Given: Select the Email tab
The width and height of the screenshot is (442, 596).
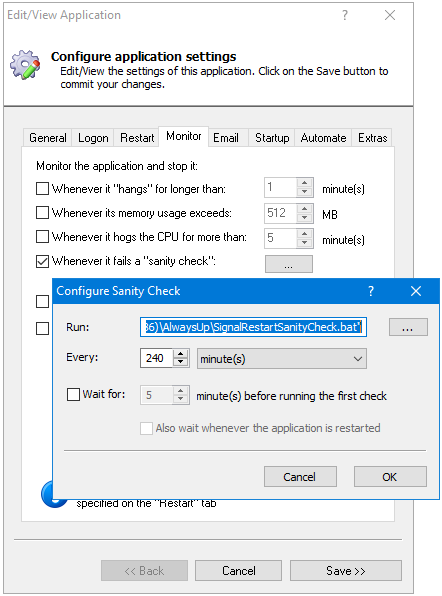Looking at the screenshot, I should point(226,138).
